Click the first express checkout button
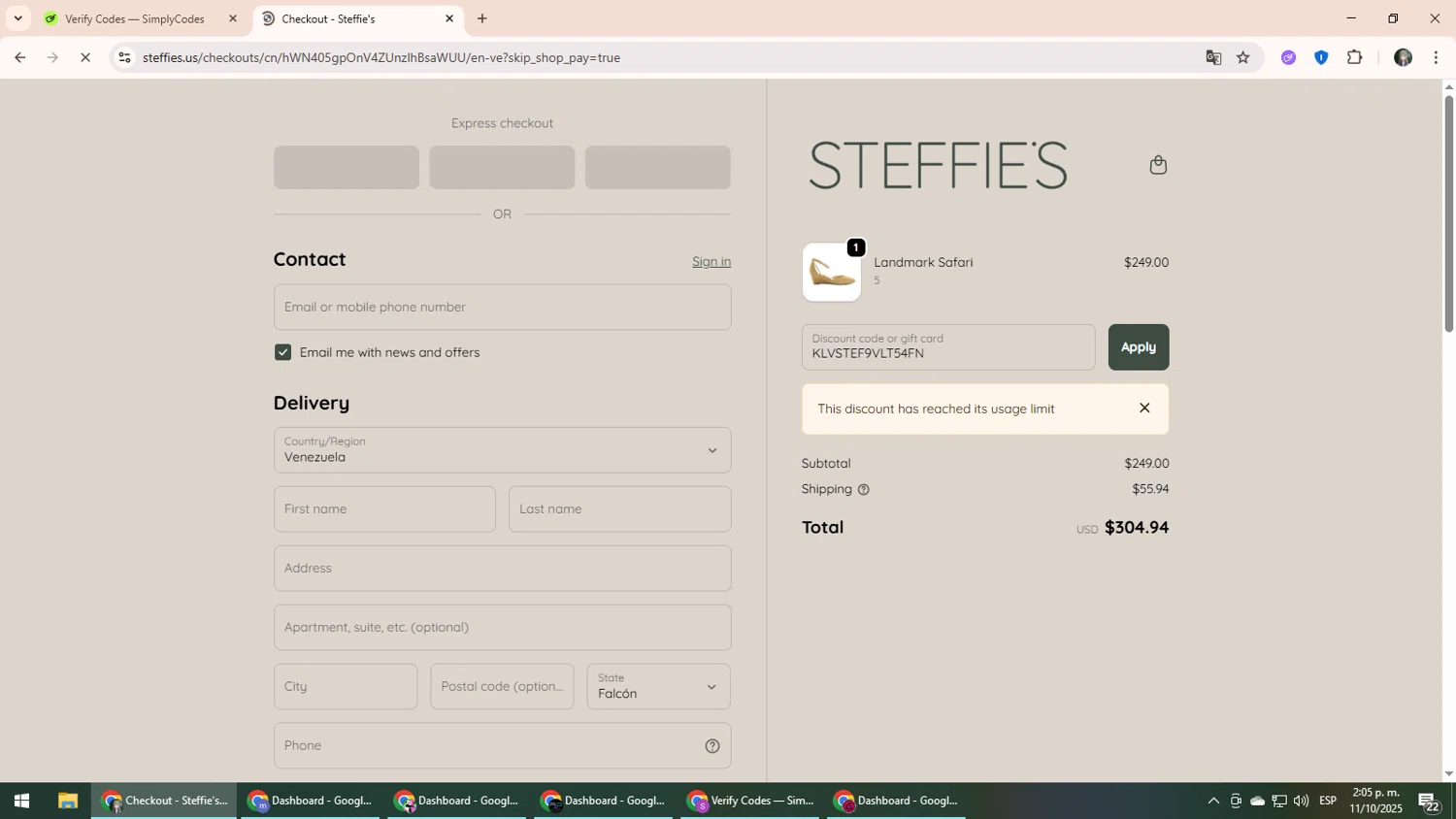The width and height of the screenshot is (1456, 819). coord(347,168)
